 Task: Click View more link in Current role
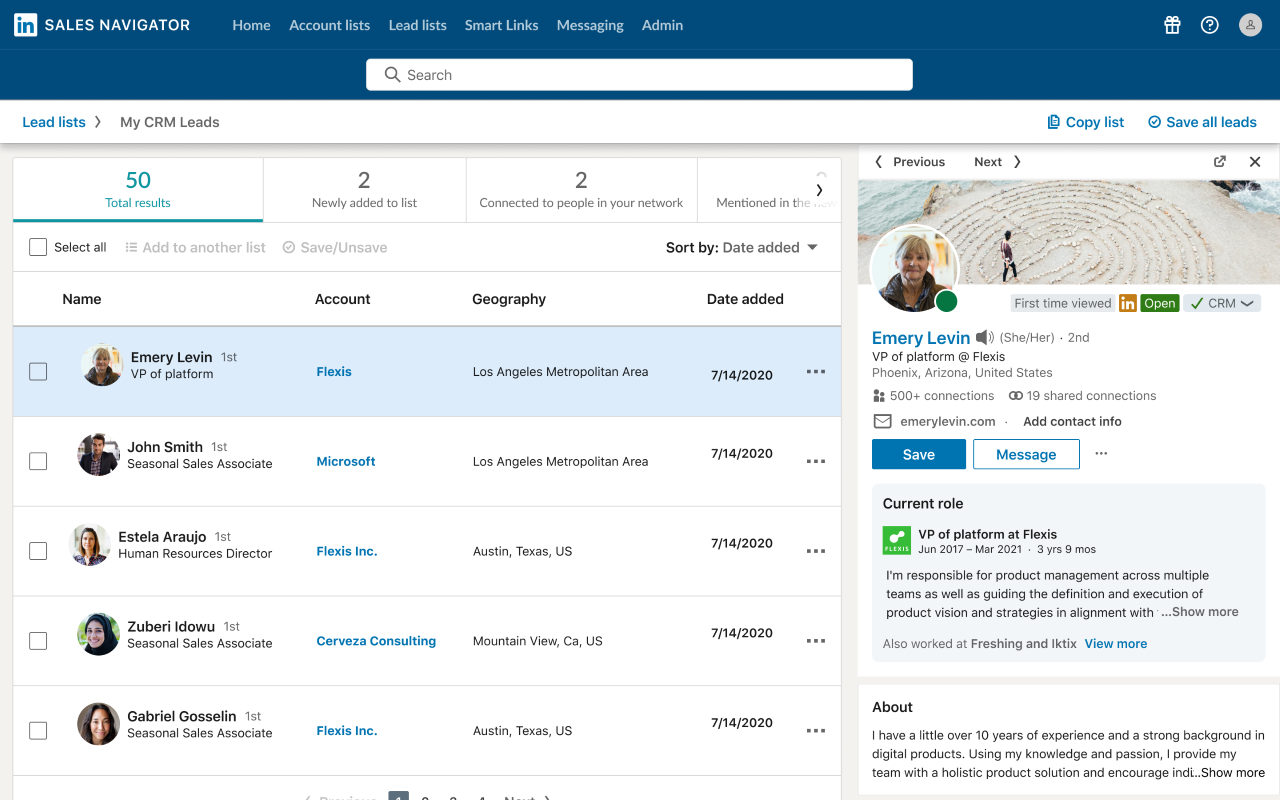point(1116,644)
